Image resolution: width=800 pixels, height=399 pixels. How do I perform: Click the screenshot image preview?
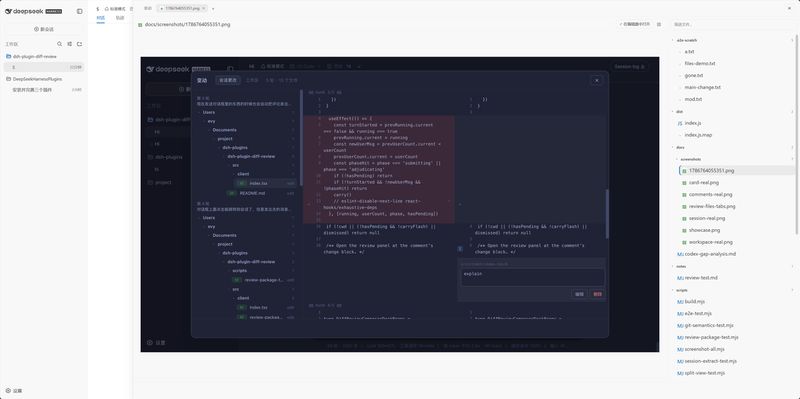pyautogui.click(x=400, y=204)
